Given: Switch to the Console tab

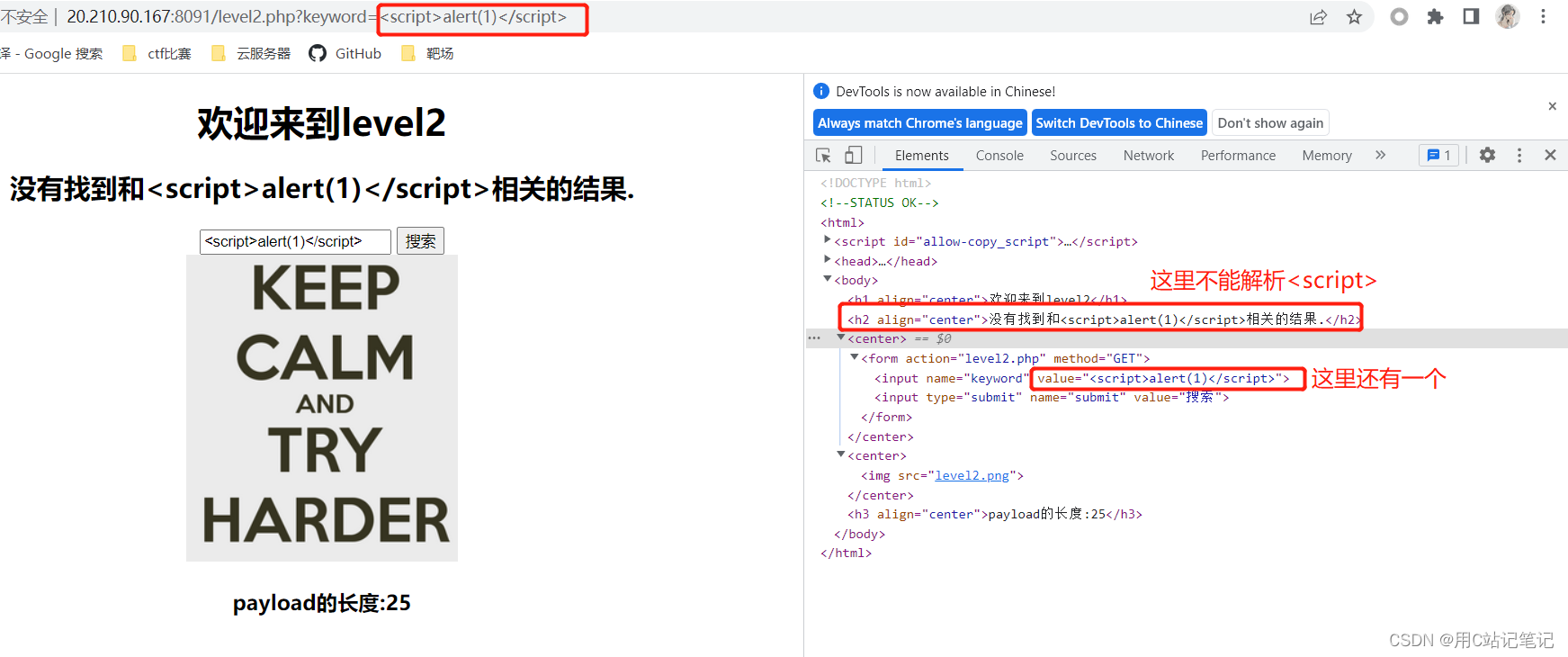Looking at the screenshot, I should pyautogui.click(x=999, y=156).
